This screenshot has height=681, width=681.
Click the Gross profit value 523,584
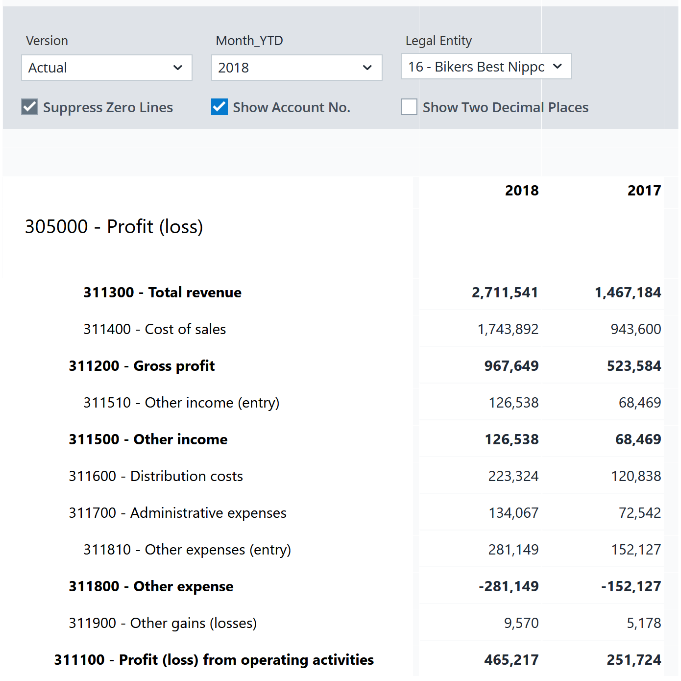tap(634, 366)
